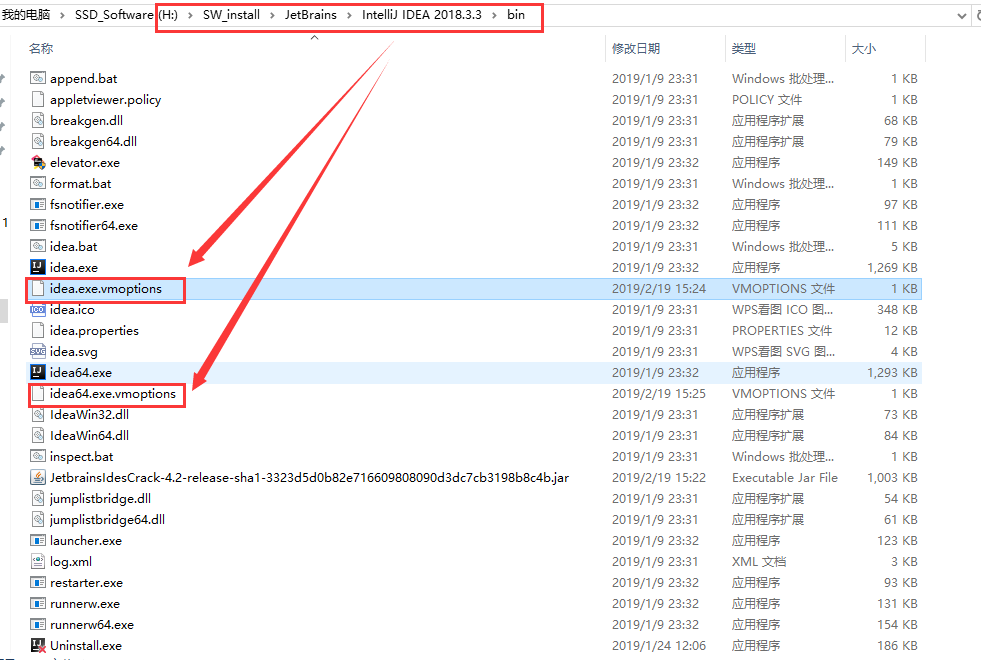Click the fsnotifier64.exe icon
The image size is (981, 660).
pos(38,225)
